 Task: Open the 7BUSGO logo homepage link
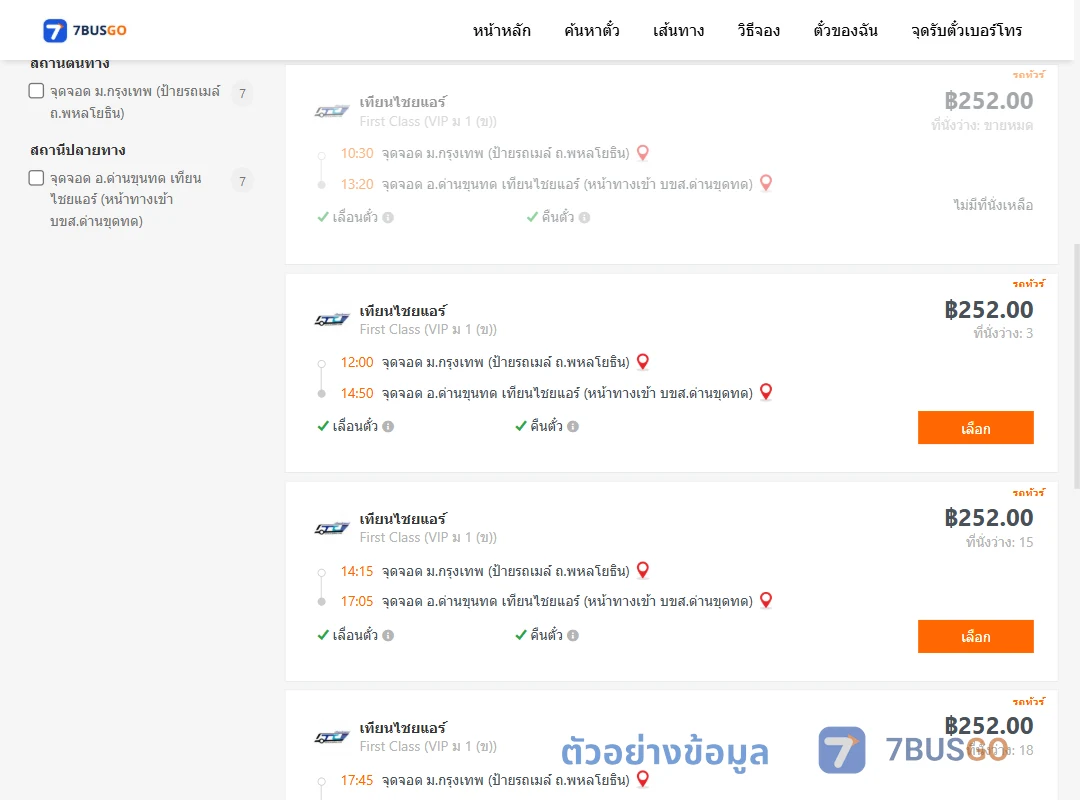(x=85, y=30)
